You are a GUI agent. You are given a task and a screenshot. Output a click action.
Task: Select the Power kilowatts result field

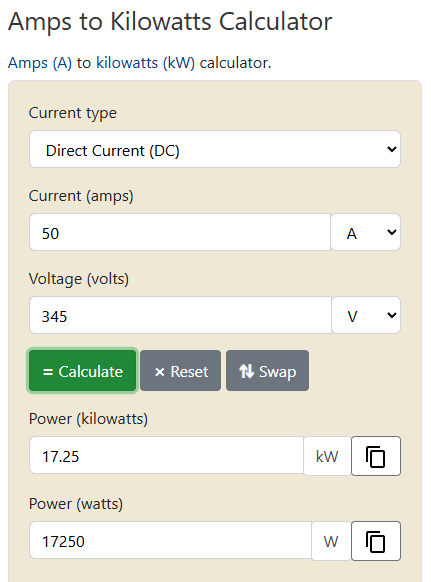tap(167, 455)
